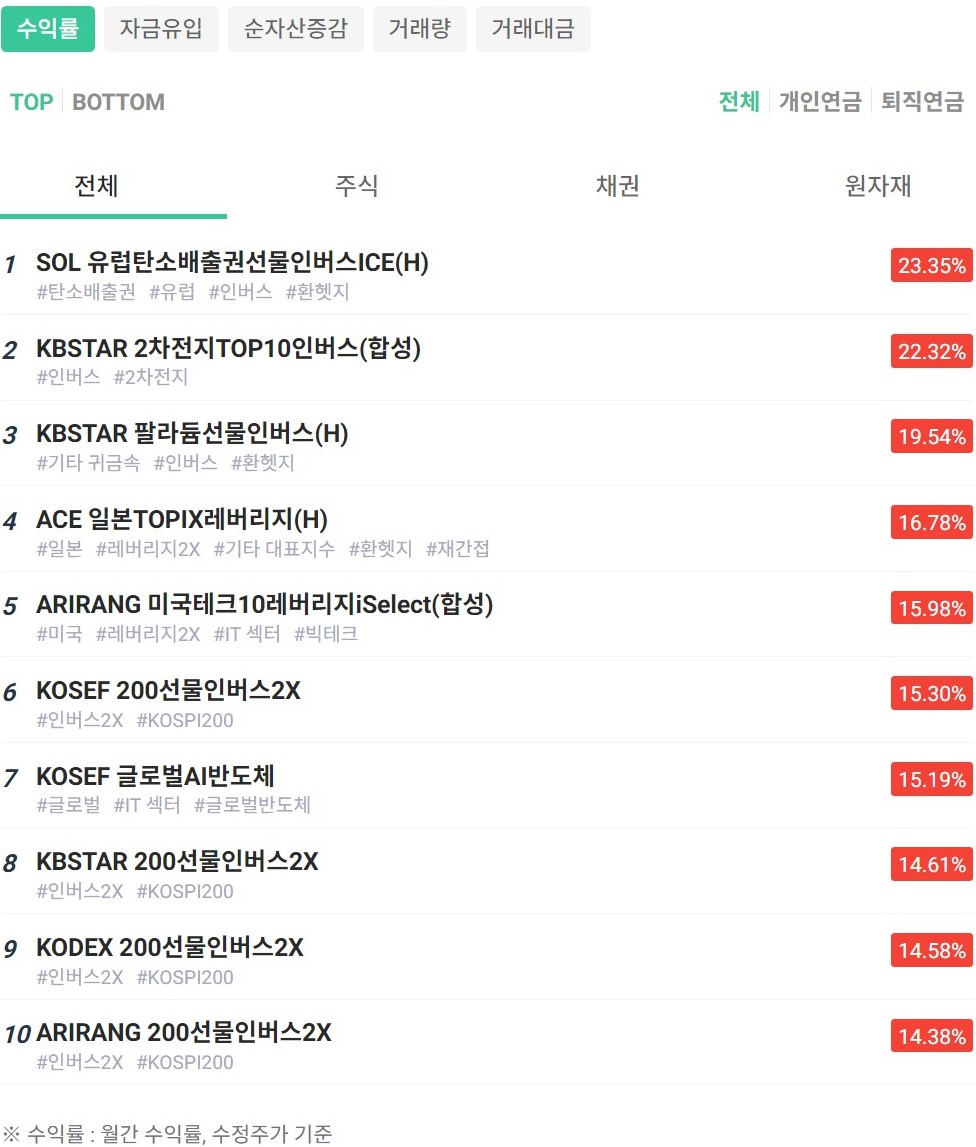This screenshot has height=1147, width=976.
Task: Select the #글로벌반도체 tag
Action: click(x=252, y=805)
